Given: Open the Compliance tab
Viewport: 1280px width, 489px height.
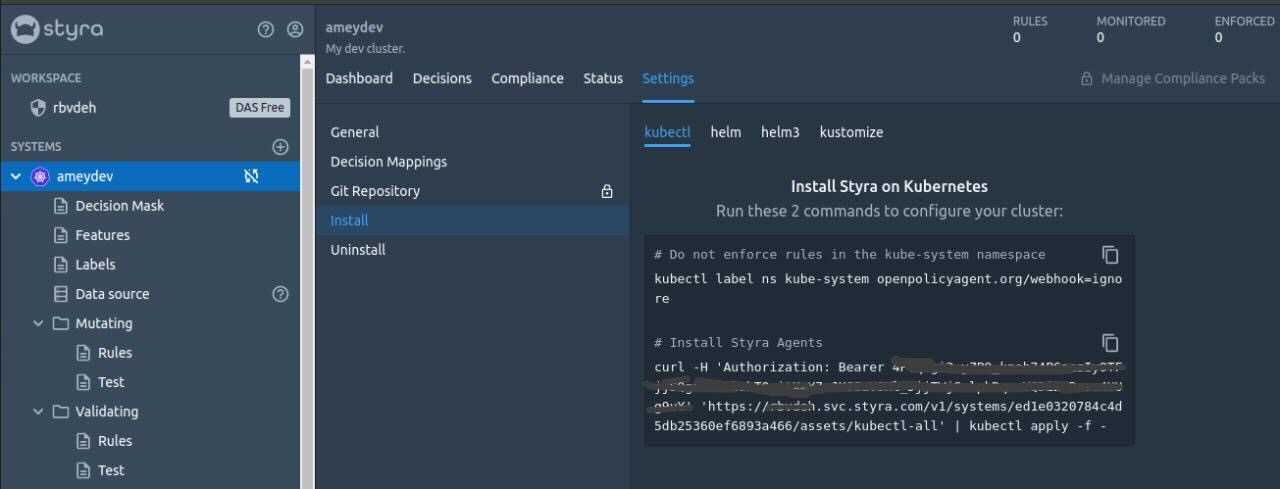Looking at the screenshot, I should tap(527, 78).
